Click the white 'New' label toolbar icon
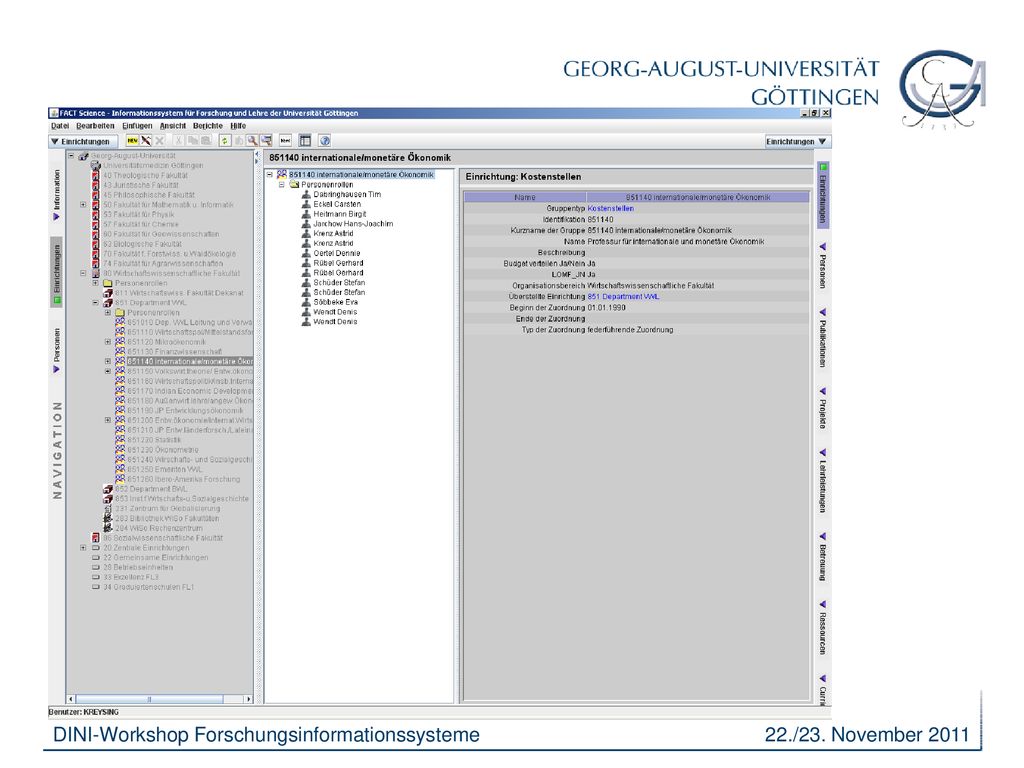 285,141
